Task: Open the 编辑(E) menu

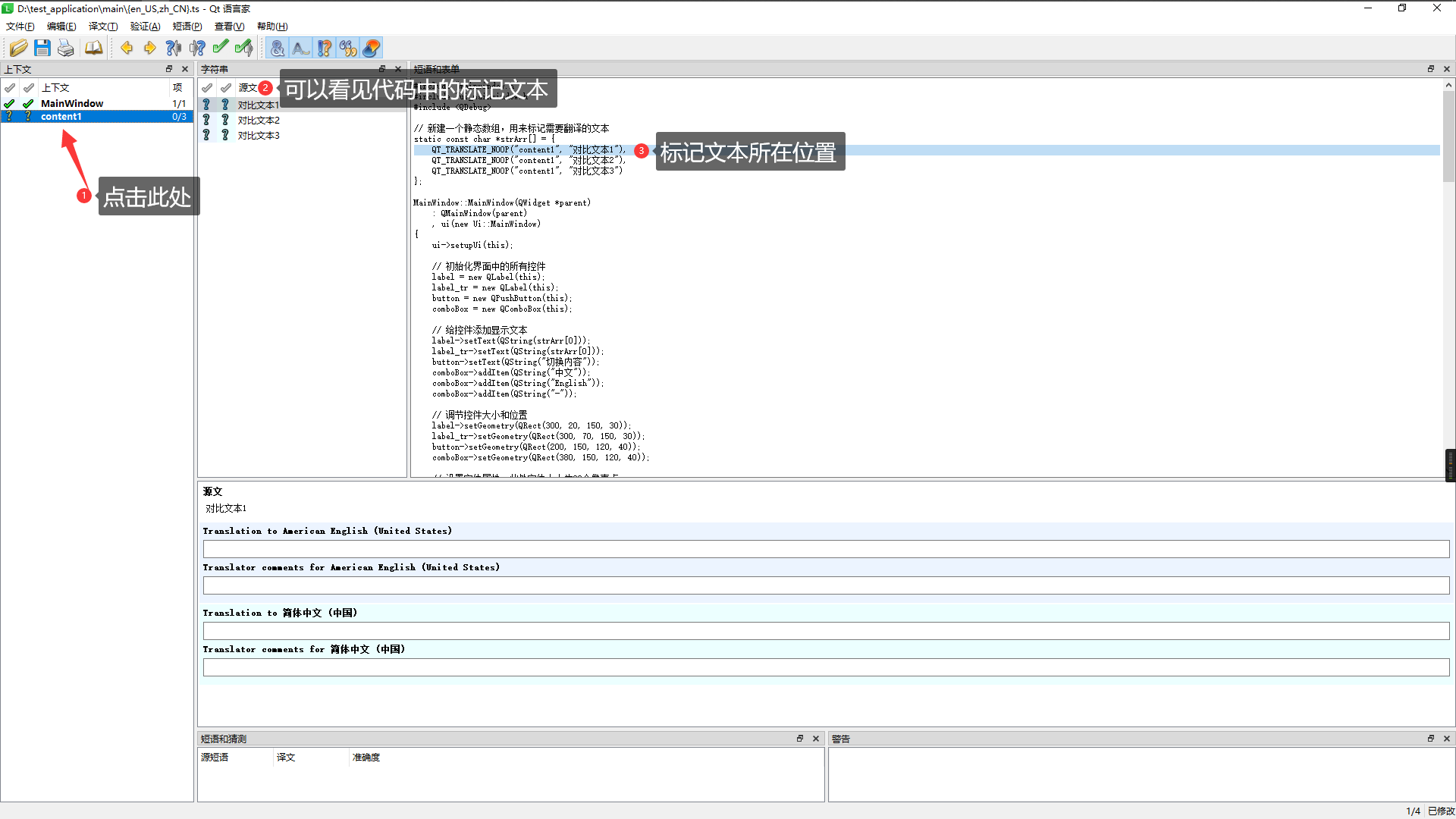Action: tap(61, 27)
